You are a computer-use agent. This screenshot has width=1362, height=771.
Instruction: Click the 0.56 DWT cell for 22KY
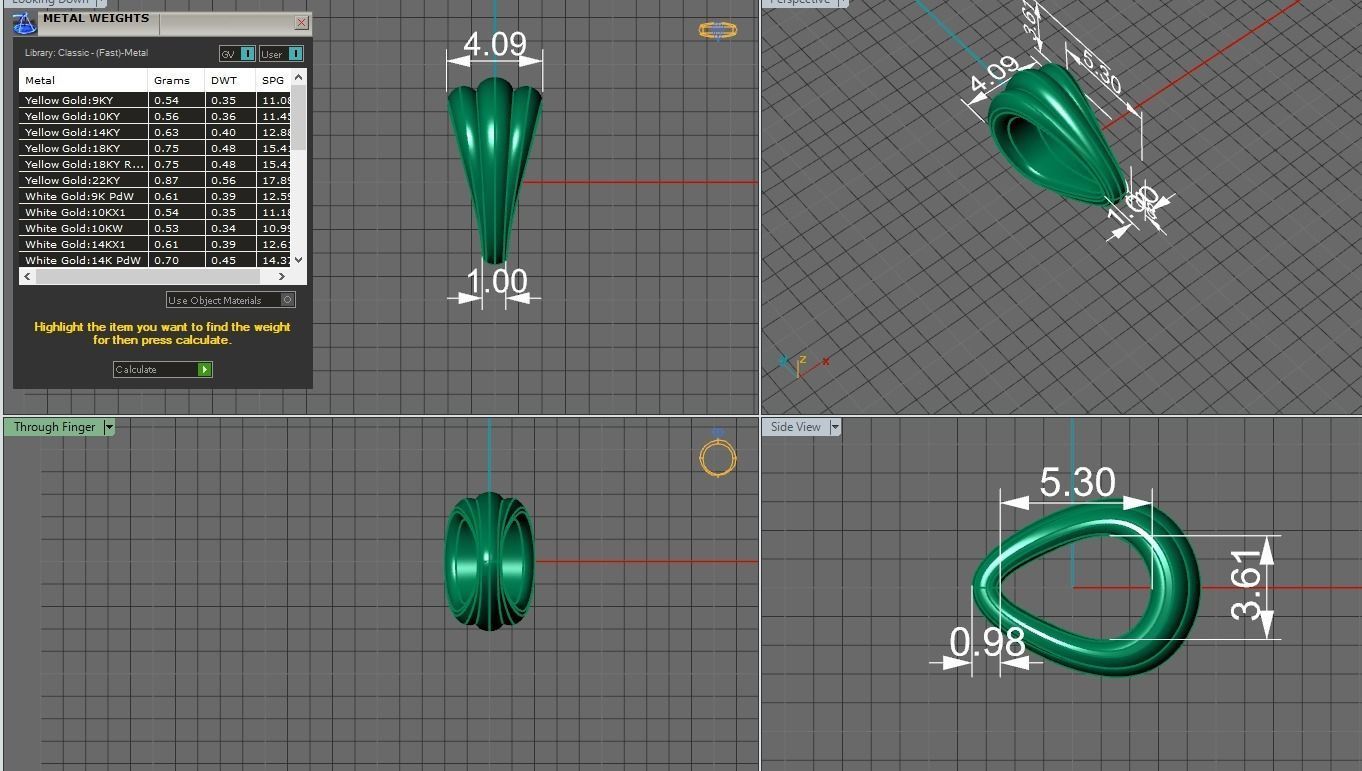click(231, 180)
